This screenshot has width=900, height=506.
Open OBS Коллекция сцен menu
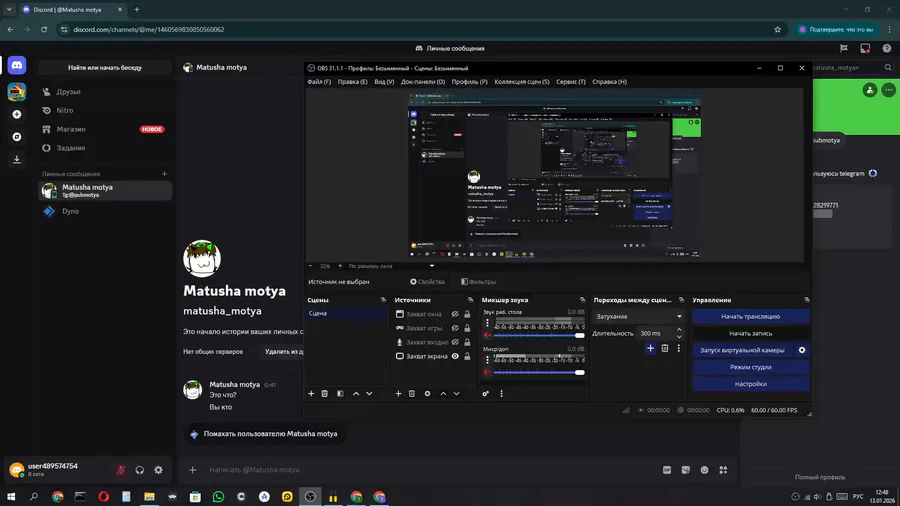(x=522, y=81)
